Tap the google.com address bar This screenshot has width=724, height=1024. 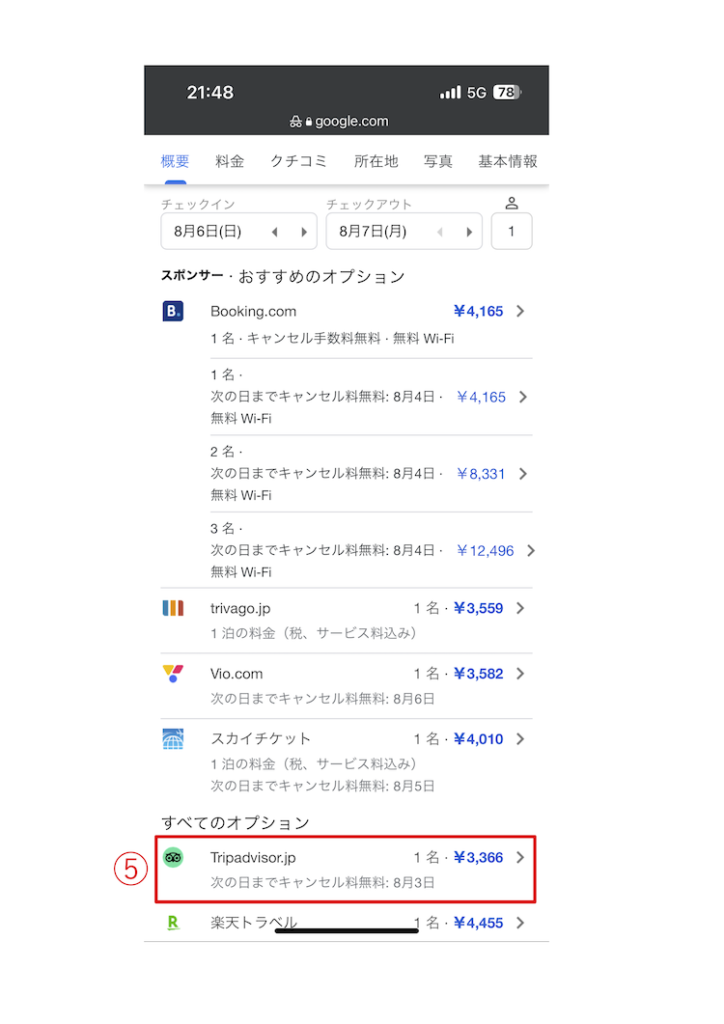(339, 121)
